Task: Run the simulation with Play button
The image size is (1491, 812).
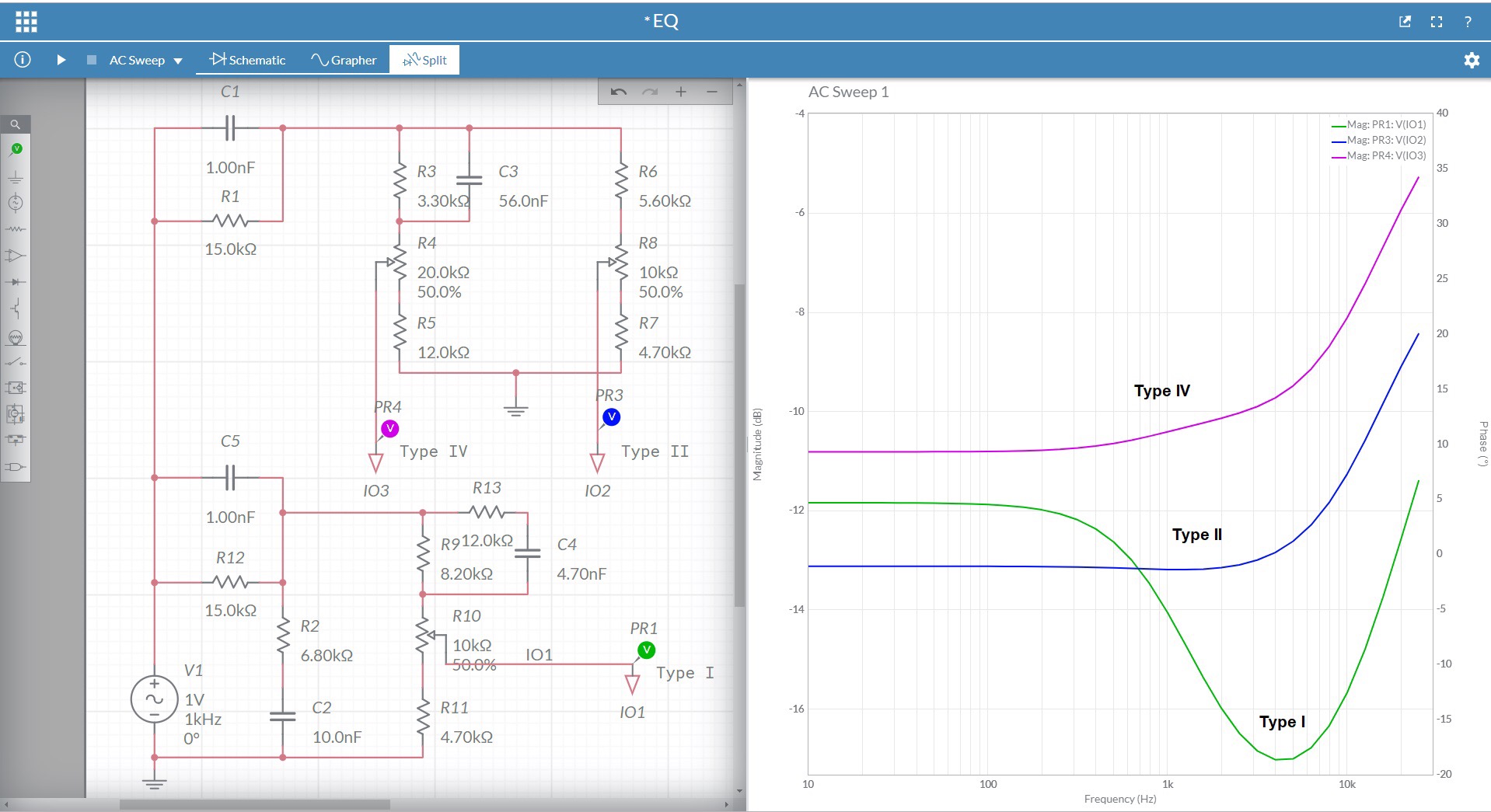Action: click(61, 60)
